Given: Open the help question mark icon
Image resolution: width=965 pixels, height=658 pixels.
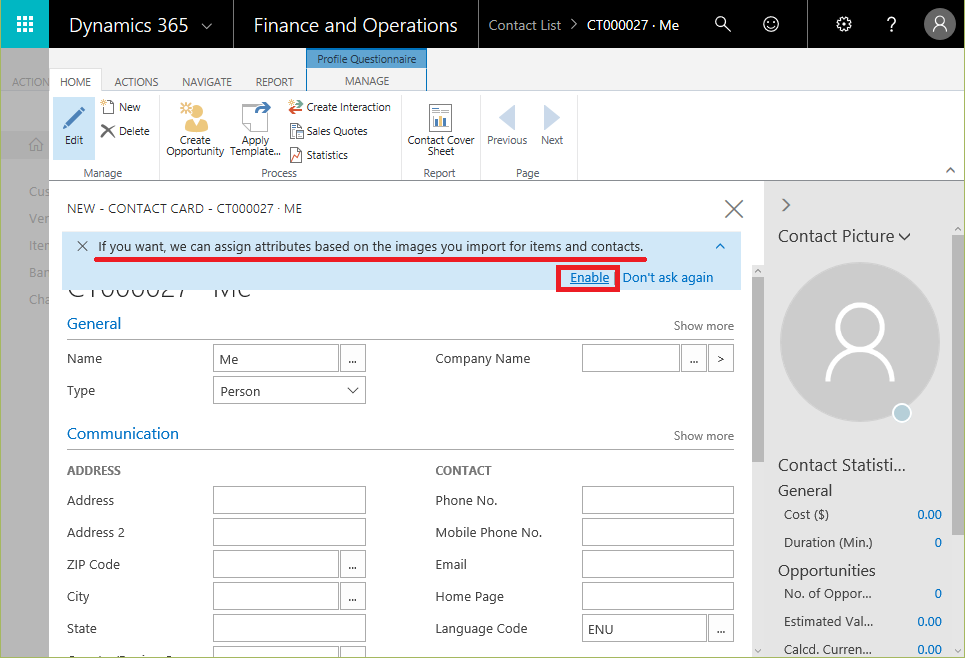Looking at the screenshot, I should pyautogui.click(x=891, y=24).
